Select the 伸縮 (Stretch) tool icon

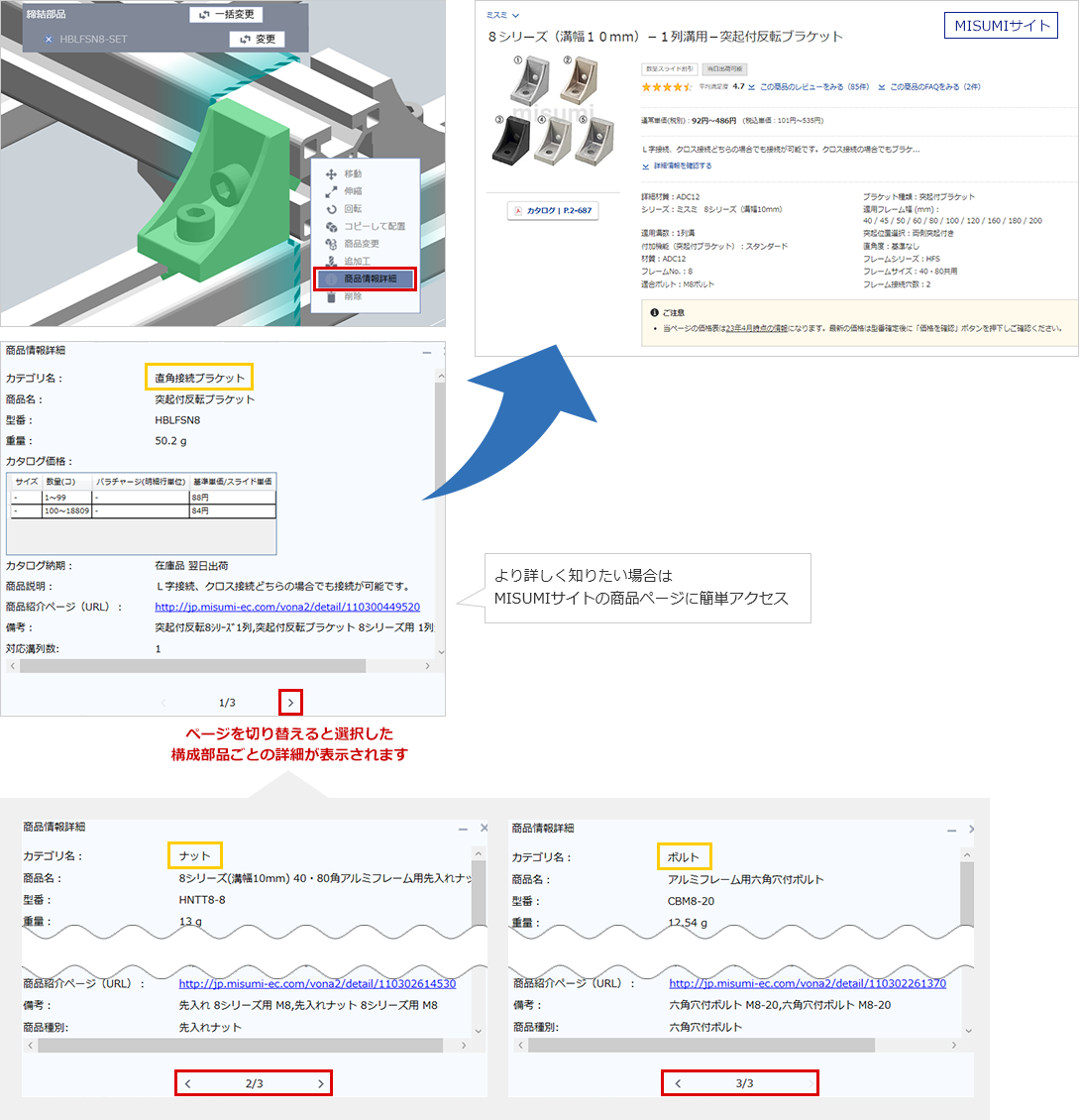(x=331, y=193)
